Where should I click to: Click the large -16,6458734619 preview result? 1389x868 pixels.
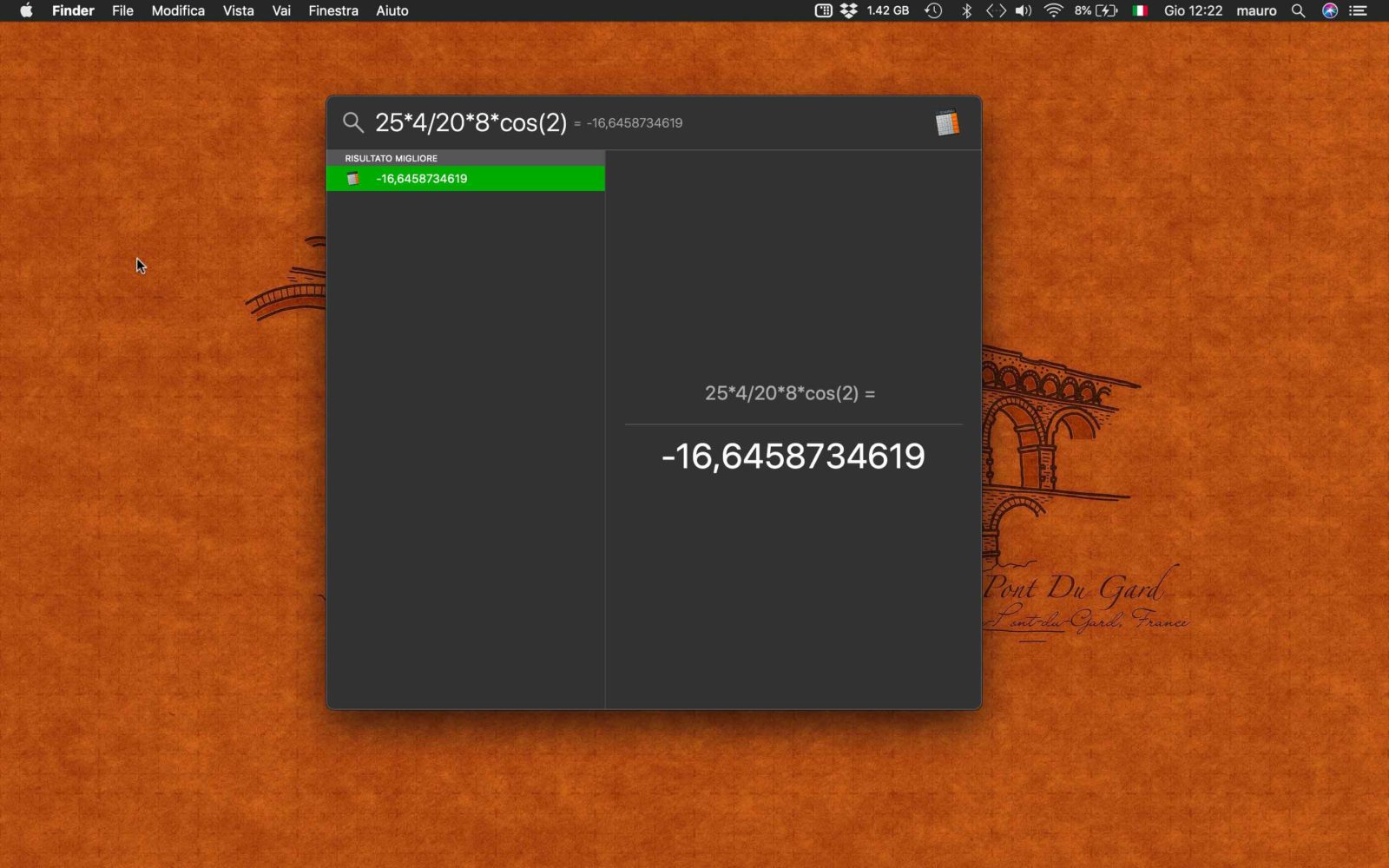(x=793, y=457)
